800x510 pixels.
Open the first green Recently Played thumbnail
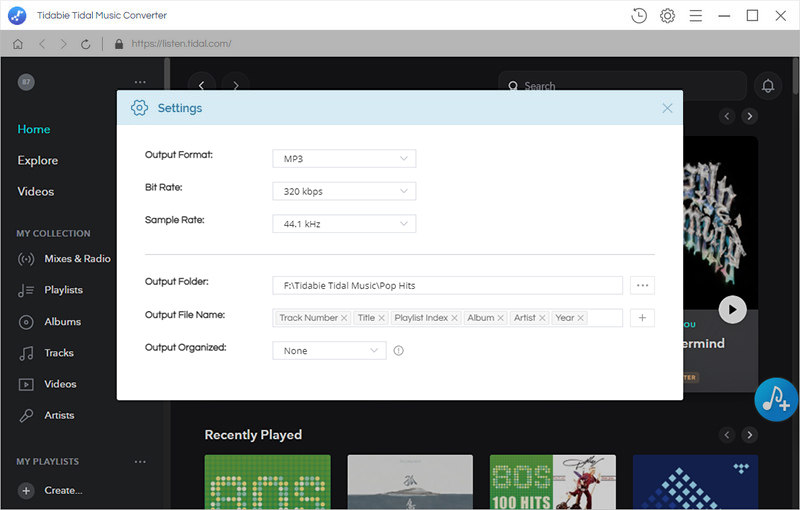pos(267,482)
